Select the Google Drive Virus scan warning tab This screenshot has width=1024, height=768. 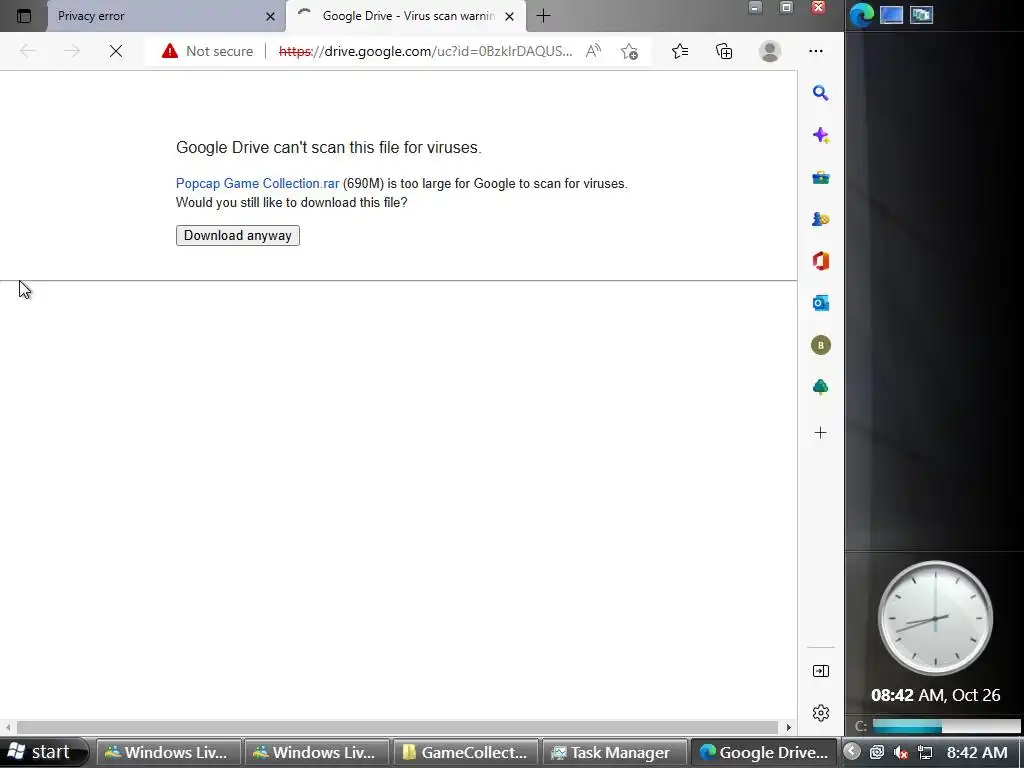point(406,16)
